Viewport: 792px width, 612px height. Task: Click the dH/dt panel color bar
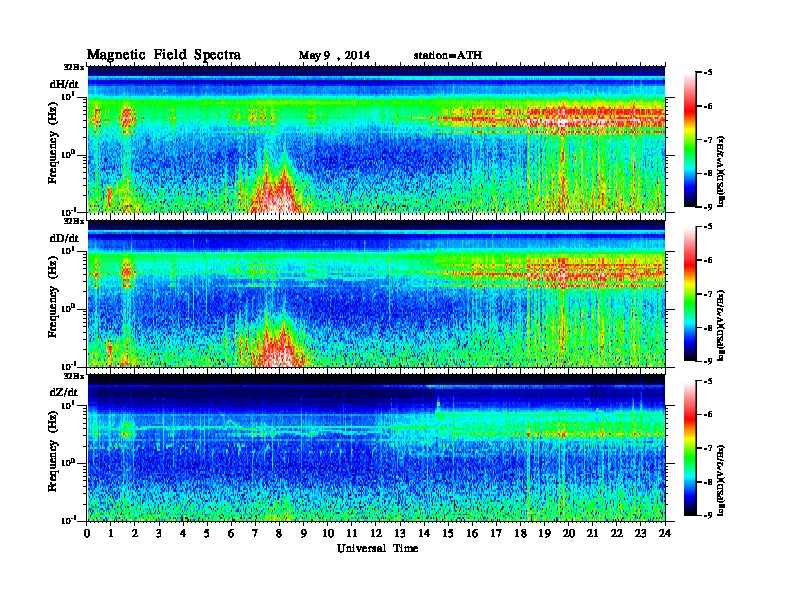(690, 140)
